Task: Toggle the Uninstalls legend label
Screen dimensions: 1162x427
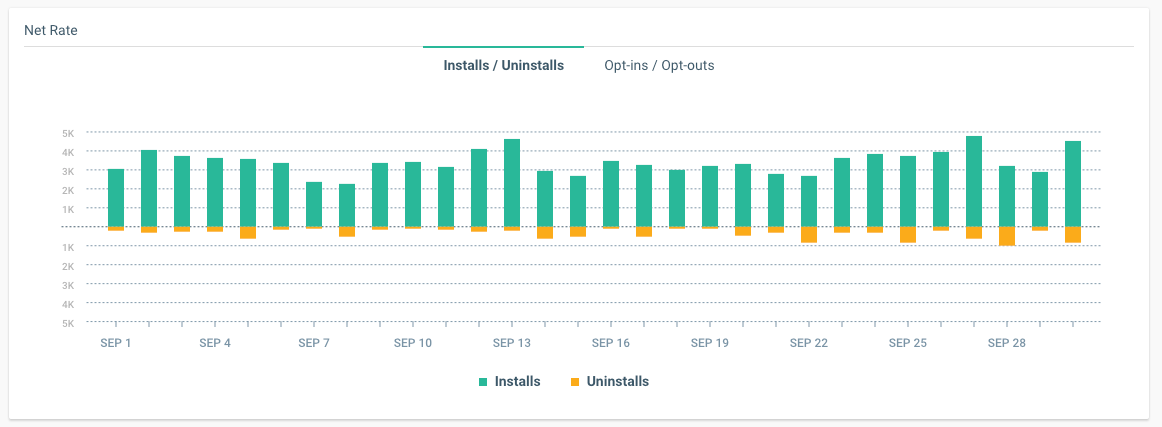Action: click(617, 382)
